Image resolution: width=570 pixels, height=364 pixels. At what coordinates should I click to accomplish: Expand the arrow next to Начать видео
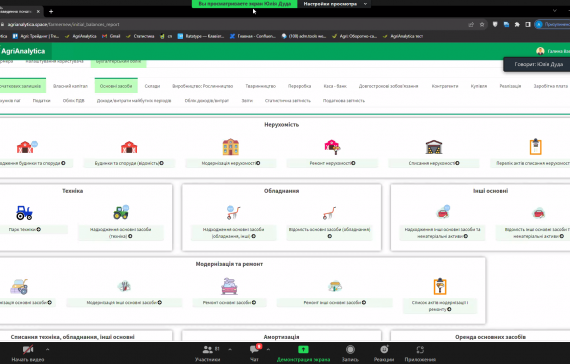point(48,349)
